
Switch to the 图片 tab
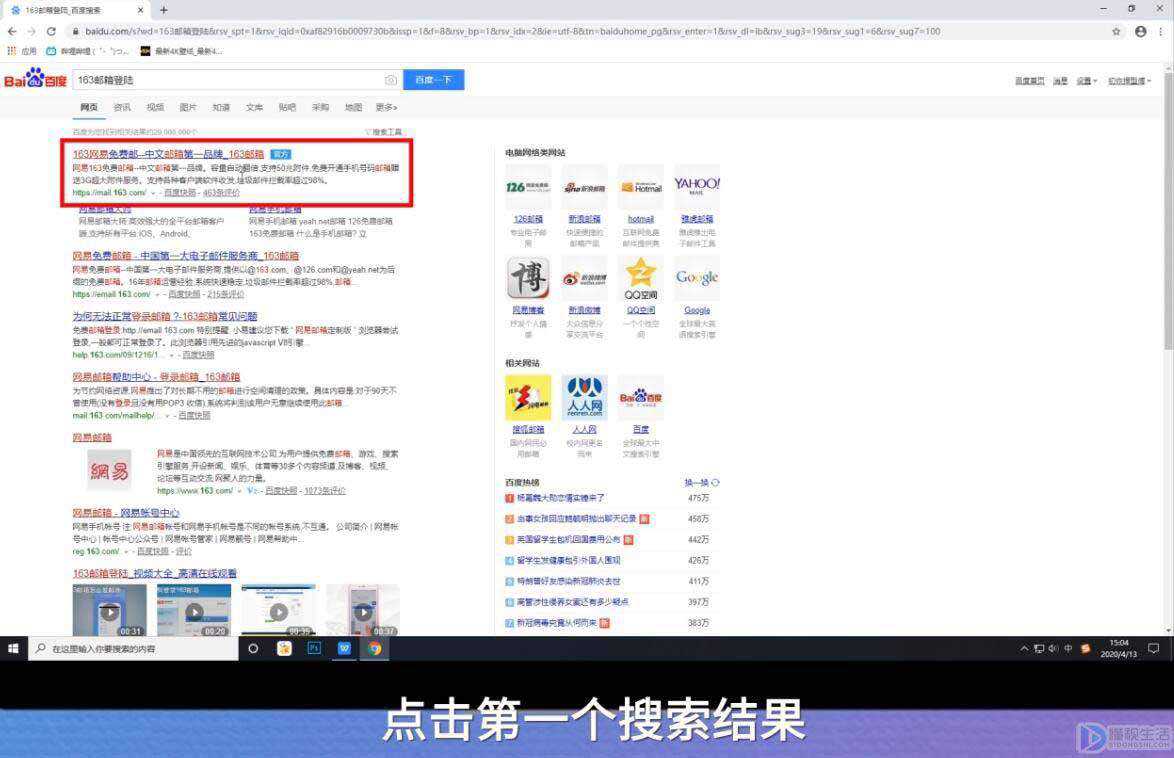[x=188, y=107]
